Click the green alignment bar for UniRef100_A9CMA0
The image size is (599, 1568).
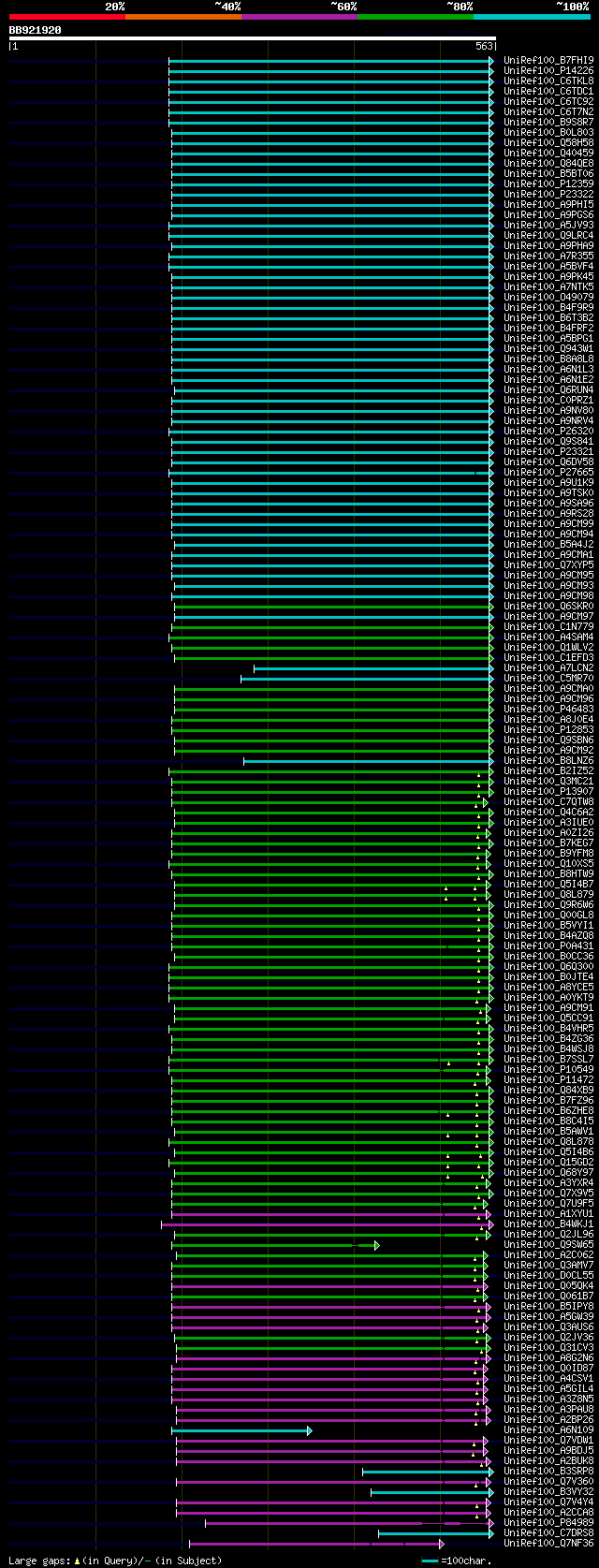pyautogui.click(x=334, y=689)
